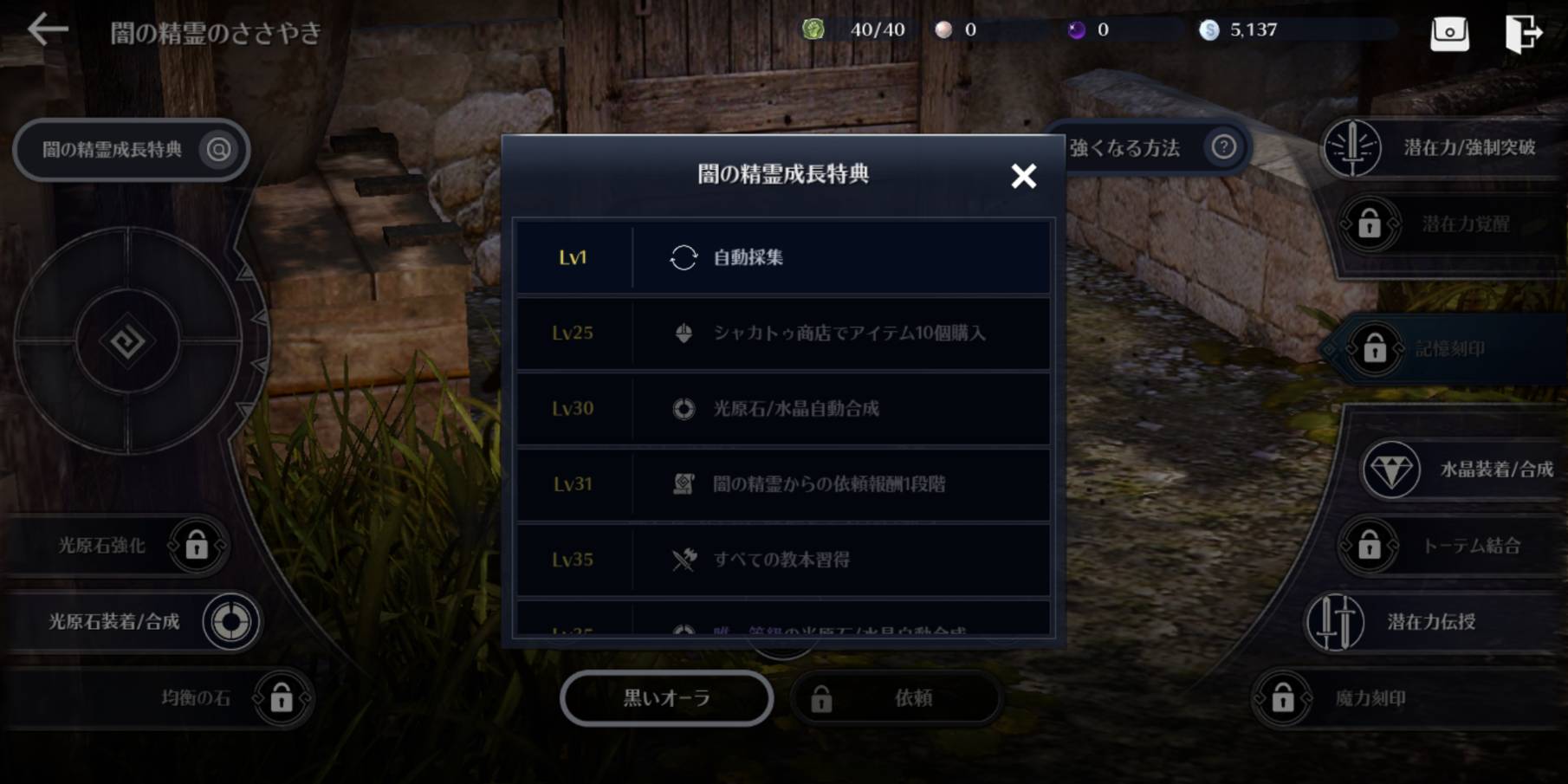This screenshot has height=784, width=1568.
Task: Tap the locked トーテム結合 padlock
Action: coord(1370,546)
